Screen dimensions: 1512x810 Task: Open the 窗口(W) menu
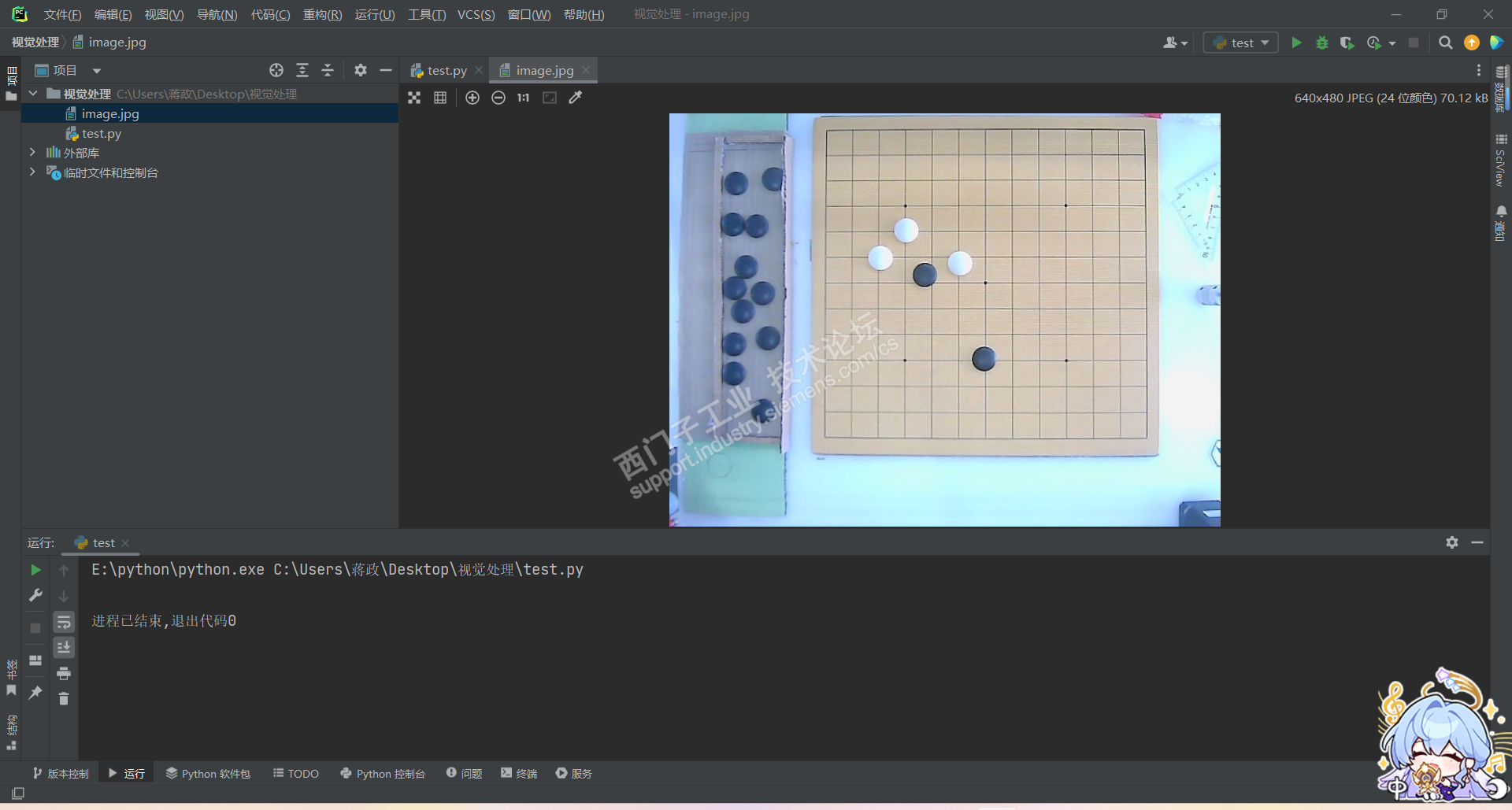529,15
